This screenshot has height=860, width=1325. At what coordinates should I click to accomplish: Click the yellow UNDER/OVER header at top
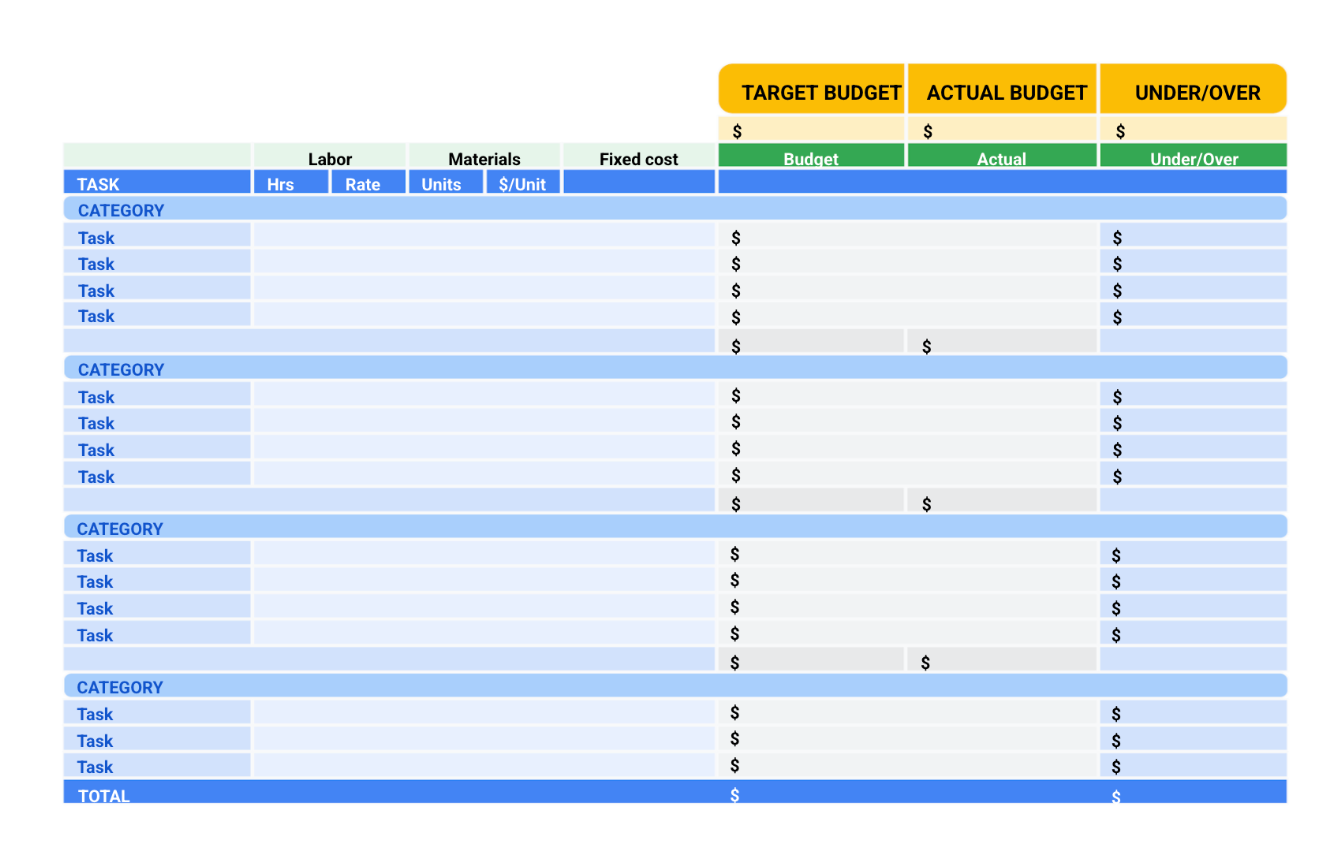(1193, 92)
